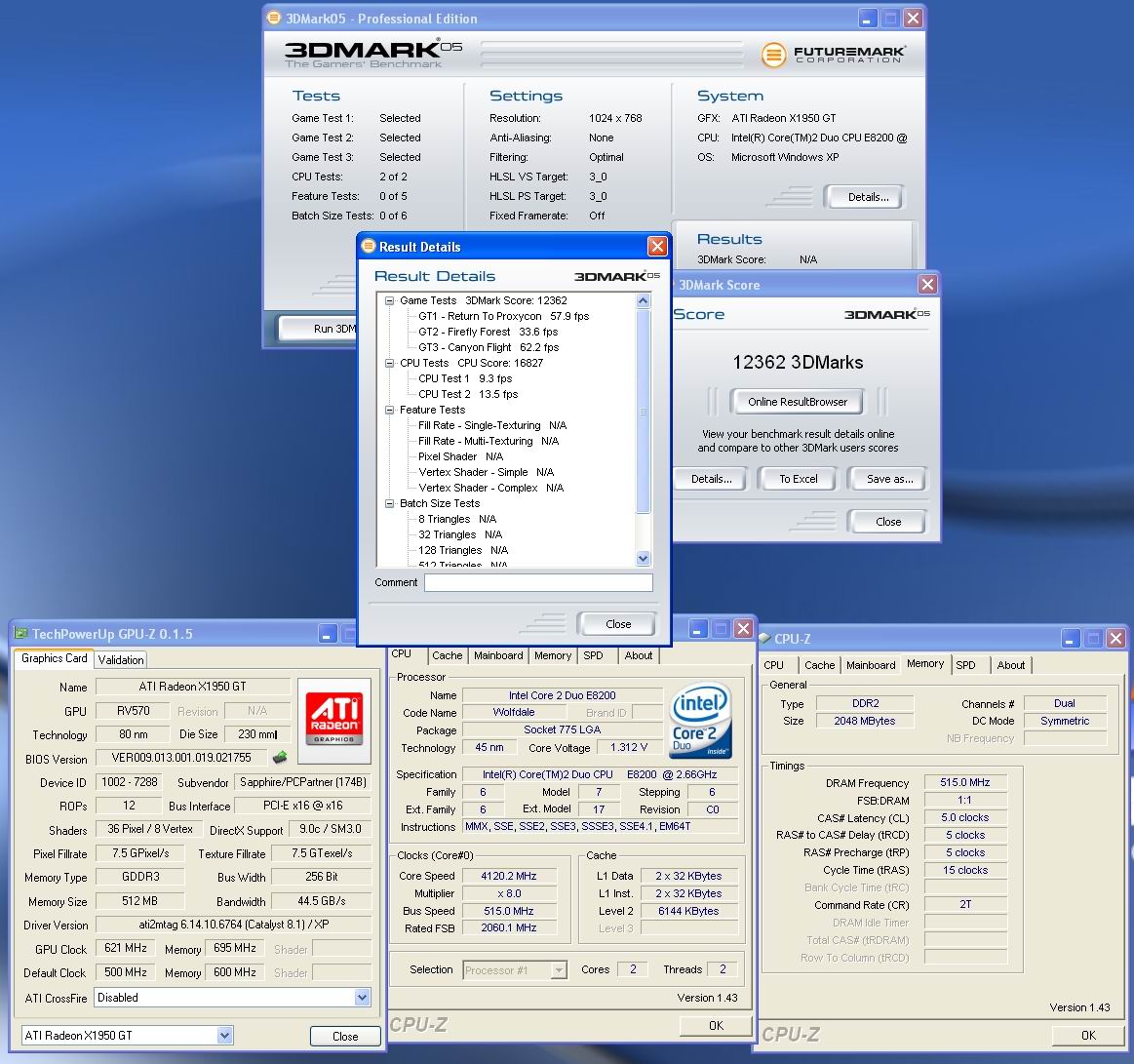
Task: Select GT3 - Canyon Flight row
Action: 489,347
